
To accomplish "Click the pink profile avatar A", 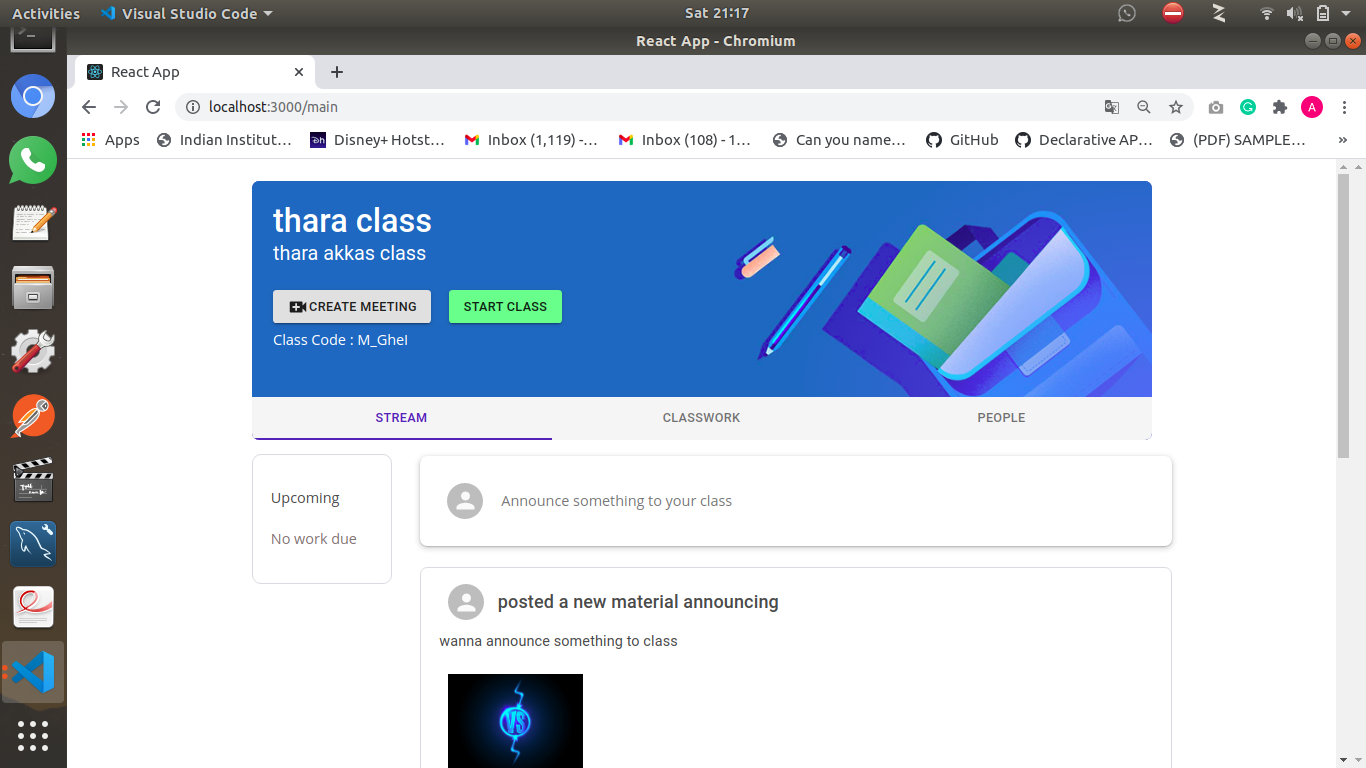I will 1312,107.
